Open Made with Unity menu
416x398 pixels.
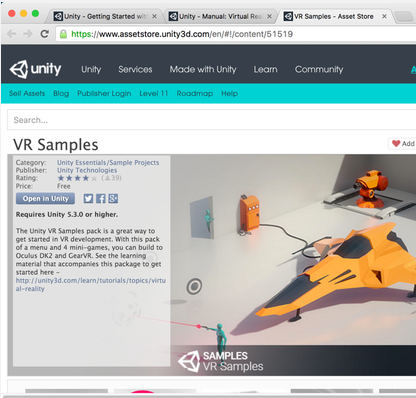pyautogui.click(x=203, y=69)
